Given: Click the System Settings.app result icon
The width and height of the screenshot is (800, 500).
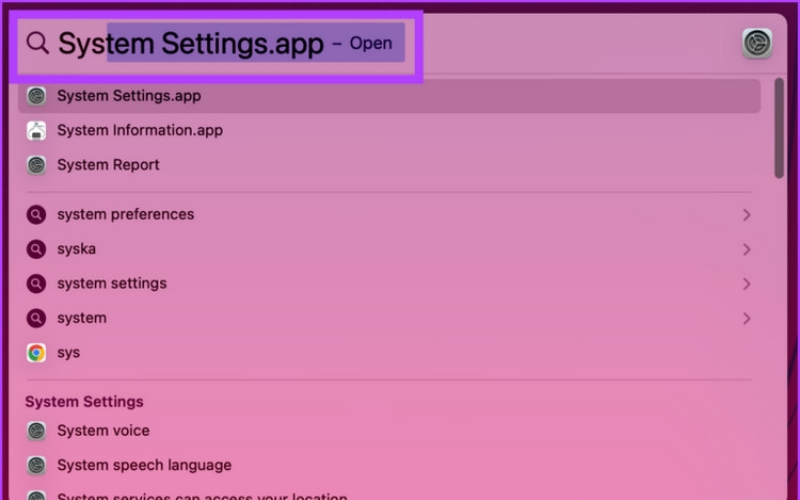Looking at the screenshot, I should click(x=36, y=96).
